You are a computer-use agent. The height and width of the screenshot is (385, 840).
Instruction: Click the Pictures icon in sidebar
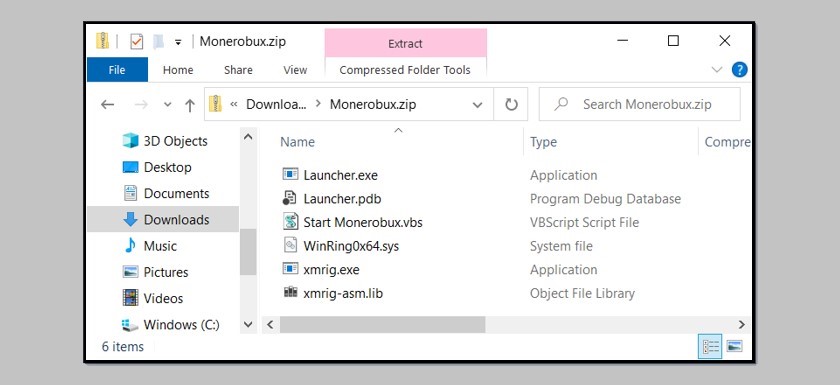pyautogui.click(x=130, y=272)
